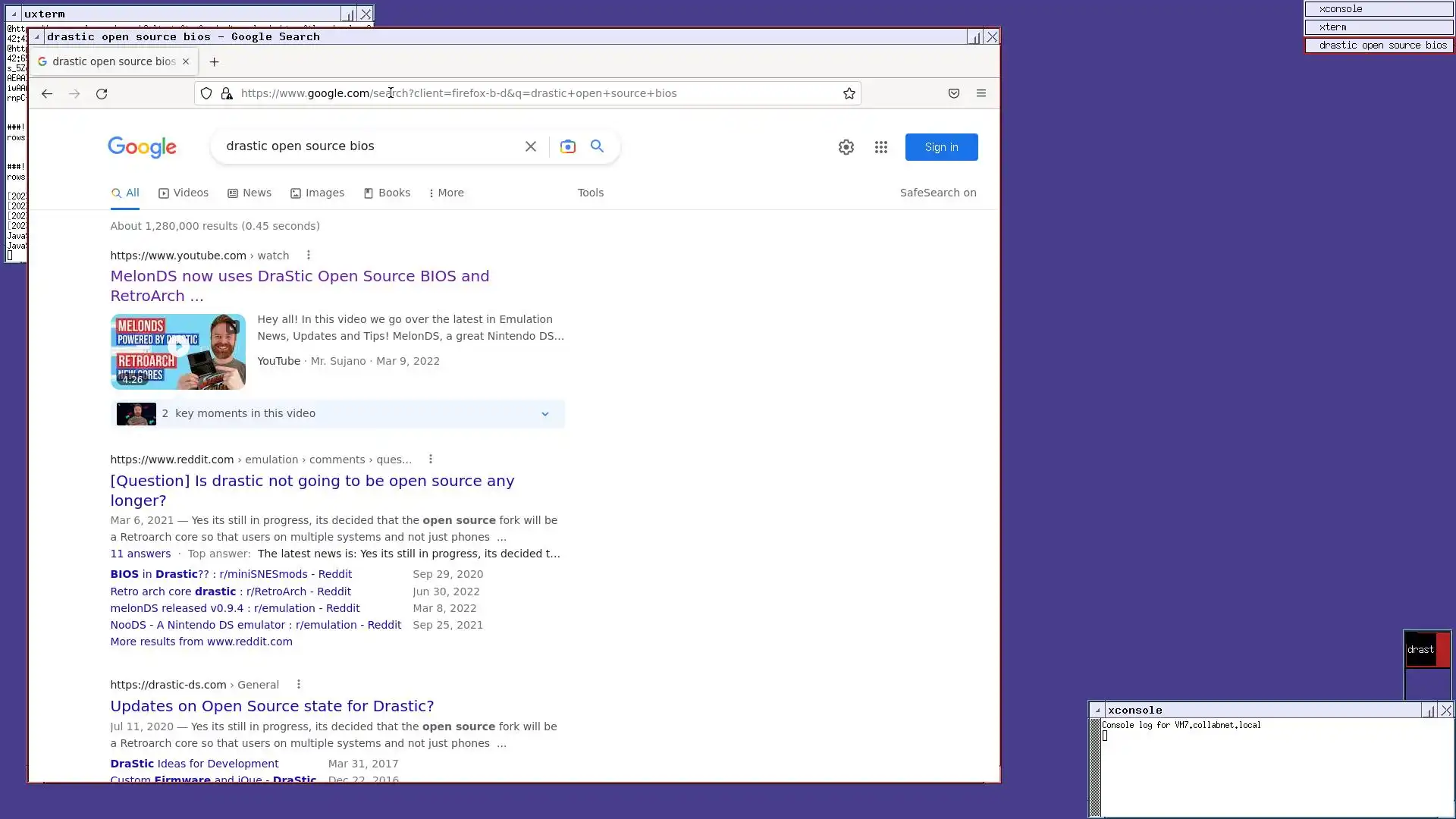The height and width of the screenshot is (819, 1456).
Task: Switch to the Videos results tab
Action: click(x=184, y=193)
